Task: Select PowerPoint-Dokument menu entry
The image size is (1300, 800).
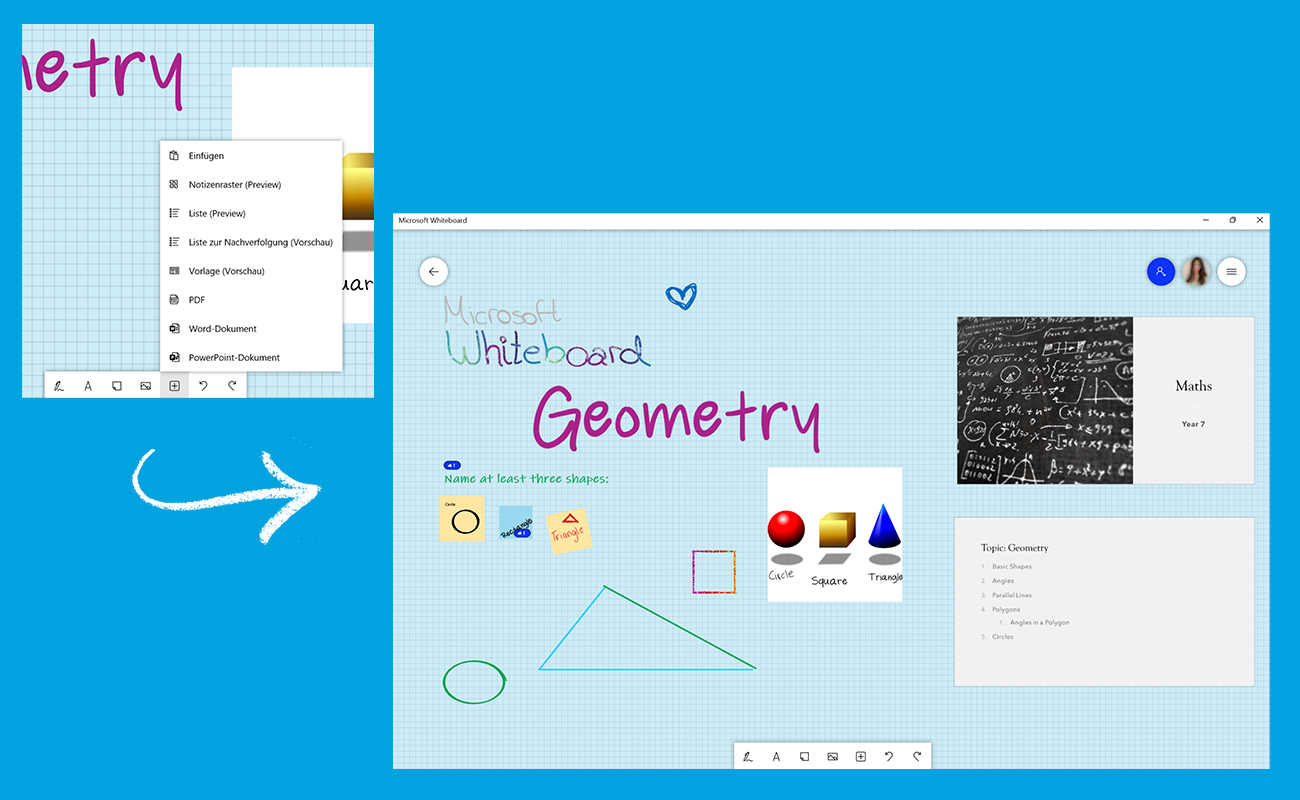Action: click(251, 357)
